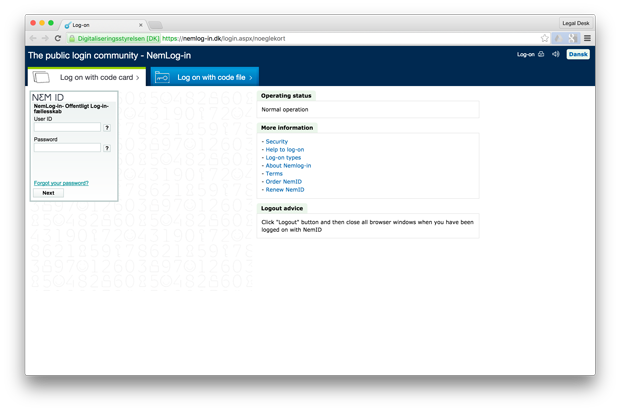Open the Security link

click(277, 141)
